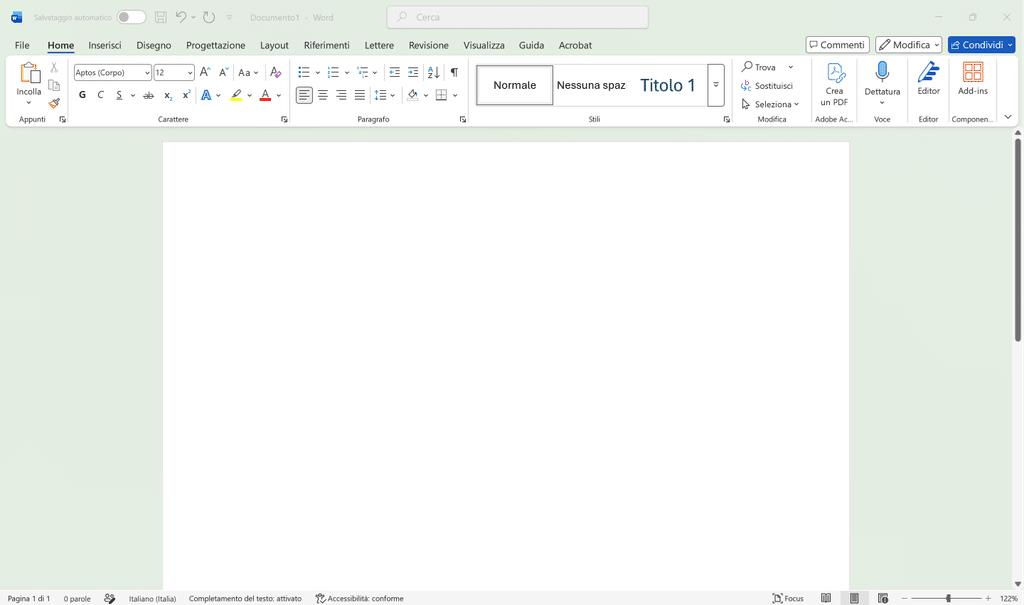Click the Copia icon in Appunti
This screenshot has height=605, width=1024.
point(54,86)
